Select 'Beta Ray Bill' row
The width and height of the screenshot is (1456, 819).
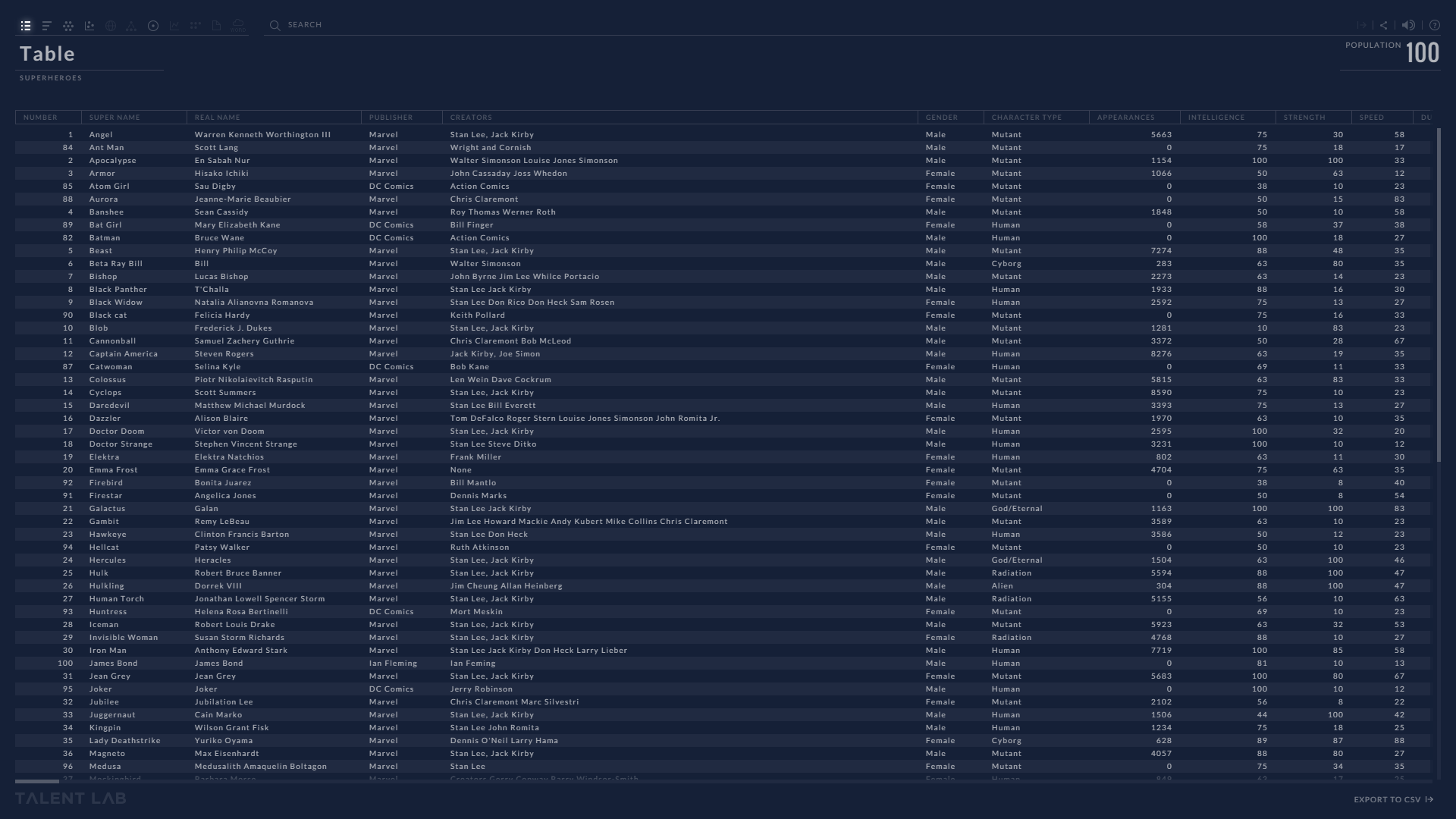click(x=723, y=264)
